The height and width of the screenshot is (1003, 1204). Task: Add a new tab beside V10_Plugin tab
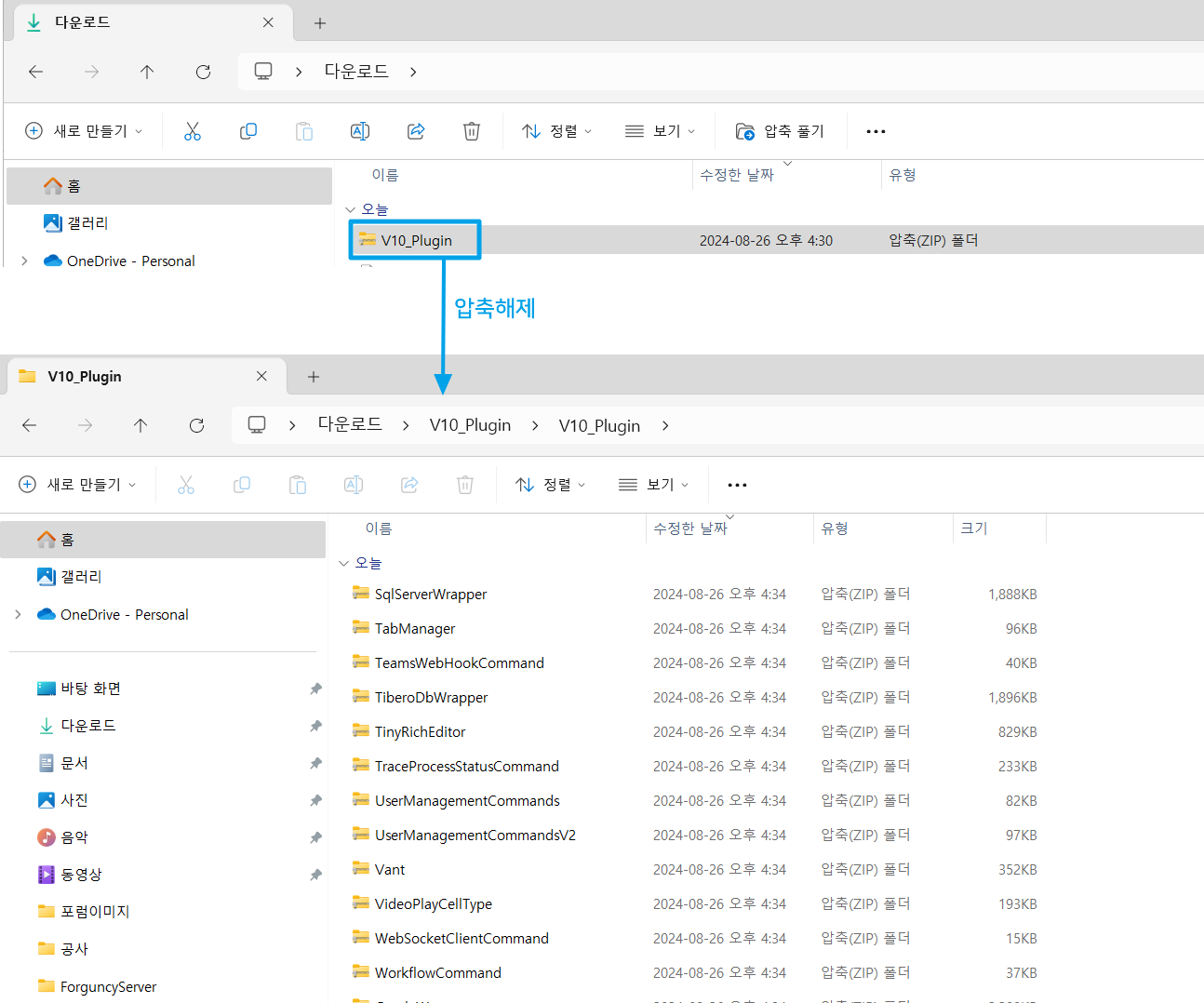point(314,377)
